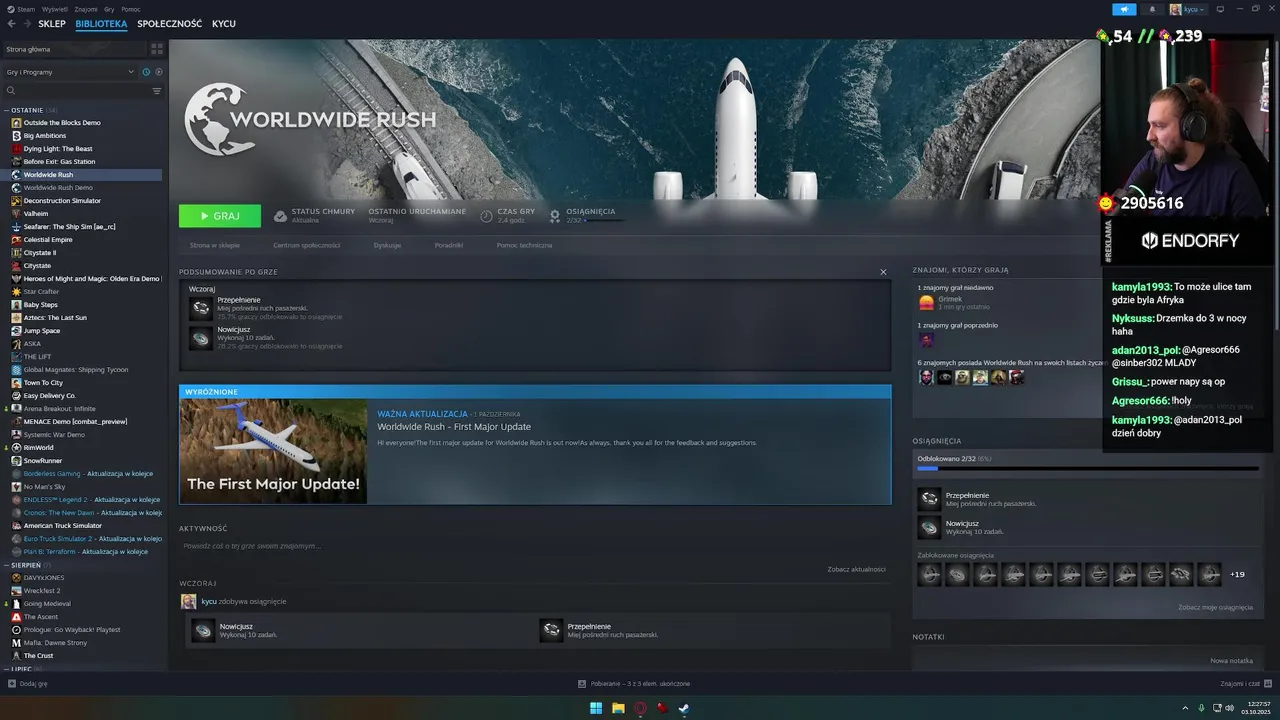The width and height of the screenshot is (1280, 720).
Task: Sort library by recent activity clock icon
Action: 146,72
